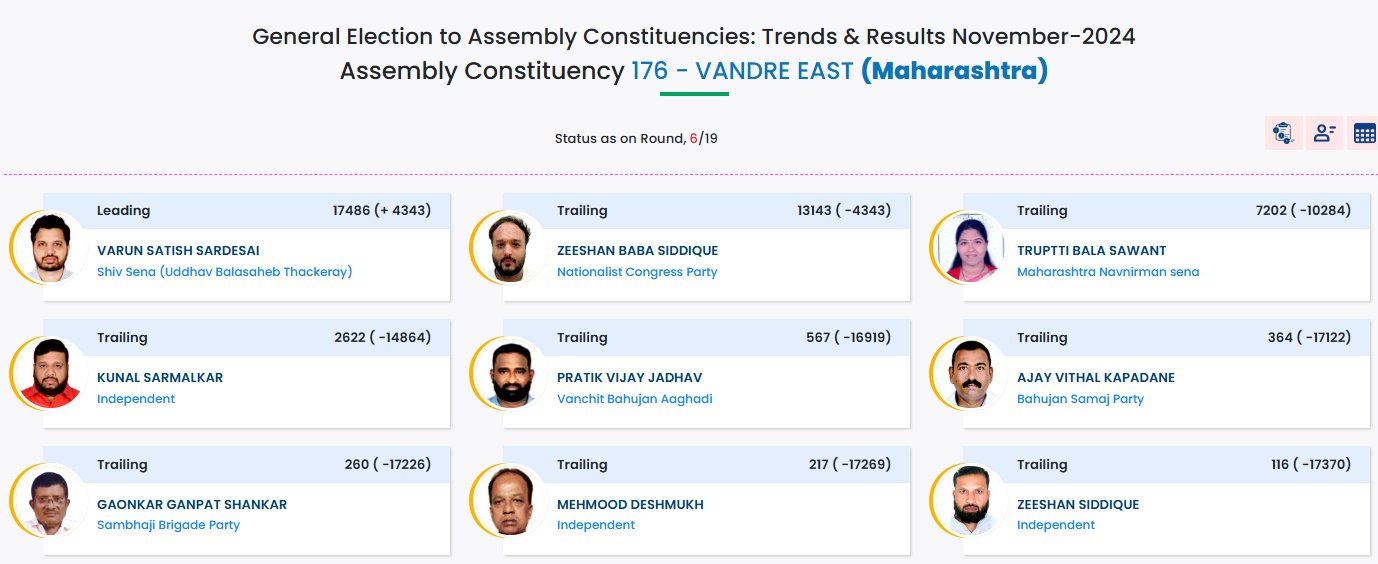This screenshot has height=564, width=1378.
Task: Select the Nationalist Congress Party label
Action: click(x=637, y=272)
